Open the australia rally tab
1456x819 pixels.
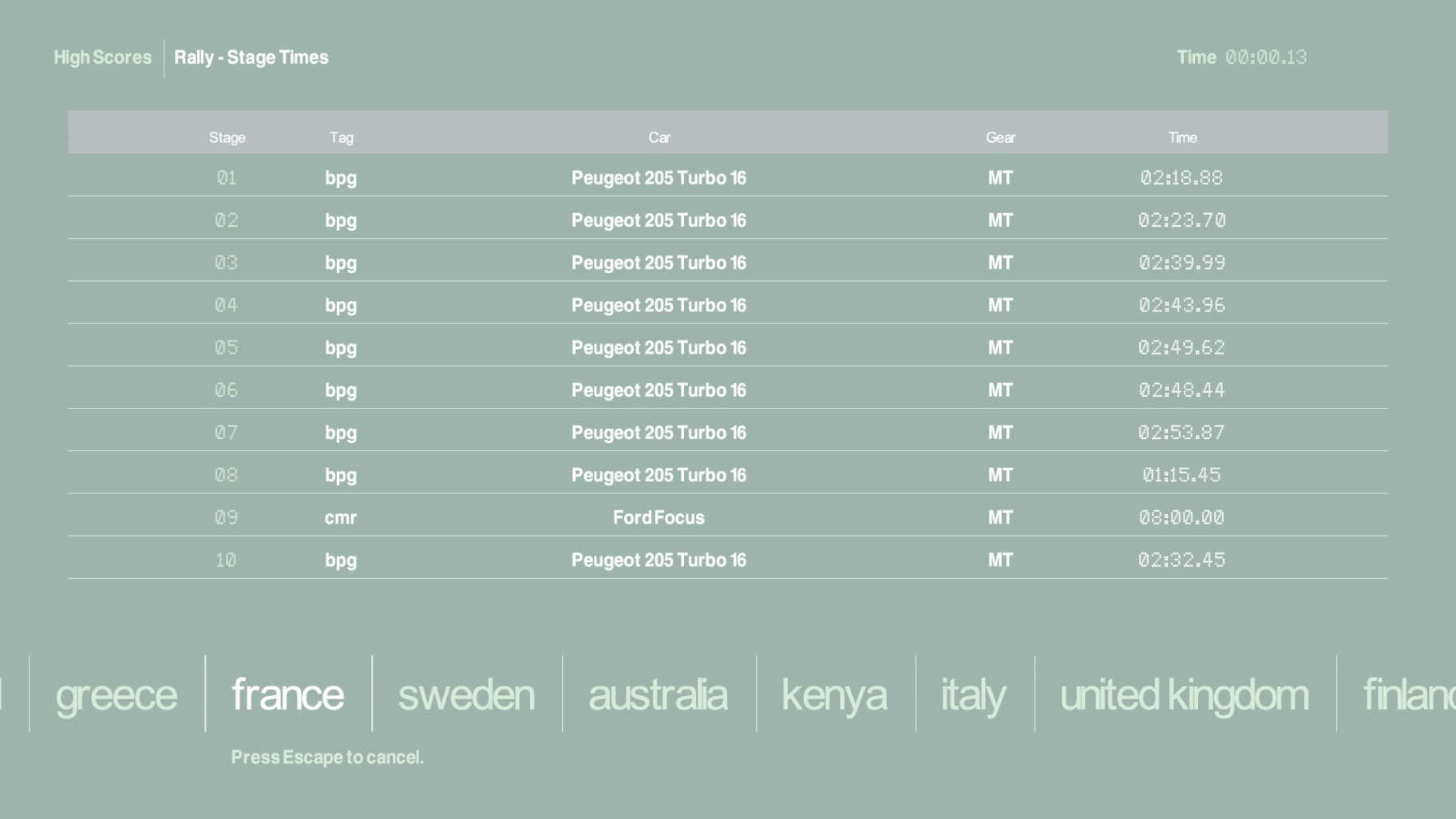[658, 694]
